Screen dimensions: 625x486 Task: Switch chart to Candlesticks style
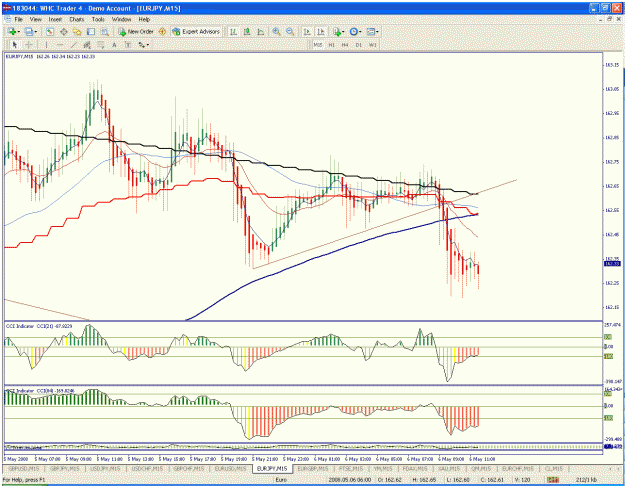point(247,31)
